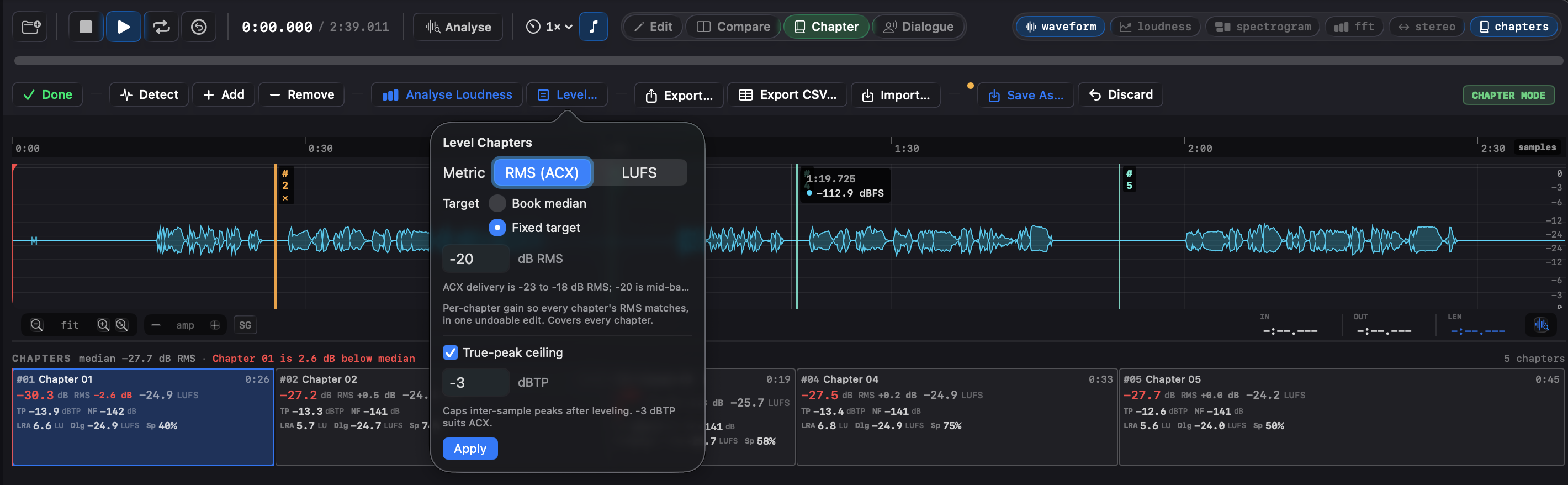Viewport: 1568px width, 485px height.
Task: Click chapter 5 marker on waveform
Action: pyautogui.click(x=1129, y=180)
